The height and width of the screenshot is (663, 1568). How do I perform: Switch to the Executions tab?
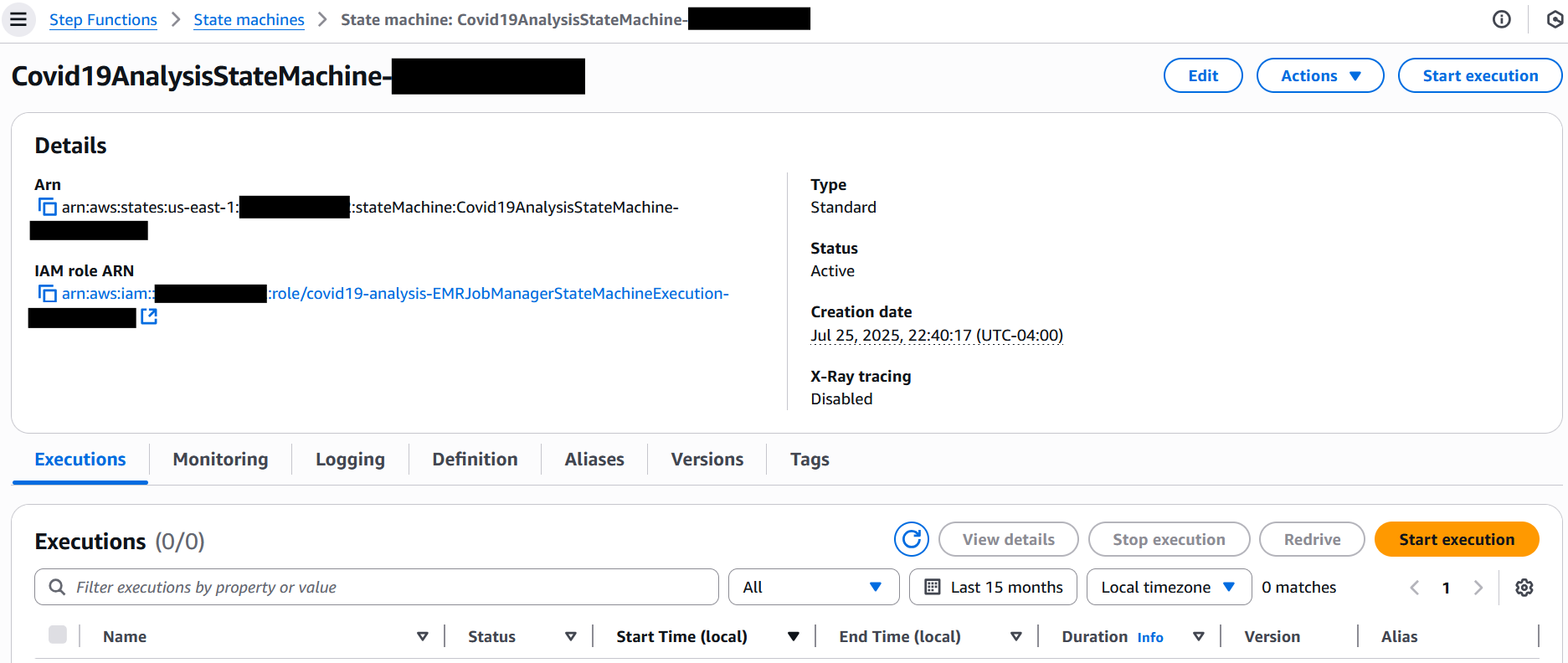(80, 459)
